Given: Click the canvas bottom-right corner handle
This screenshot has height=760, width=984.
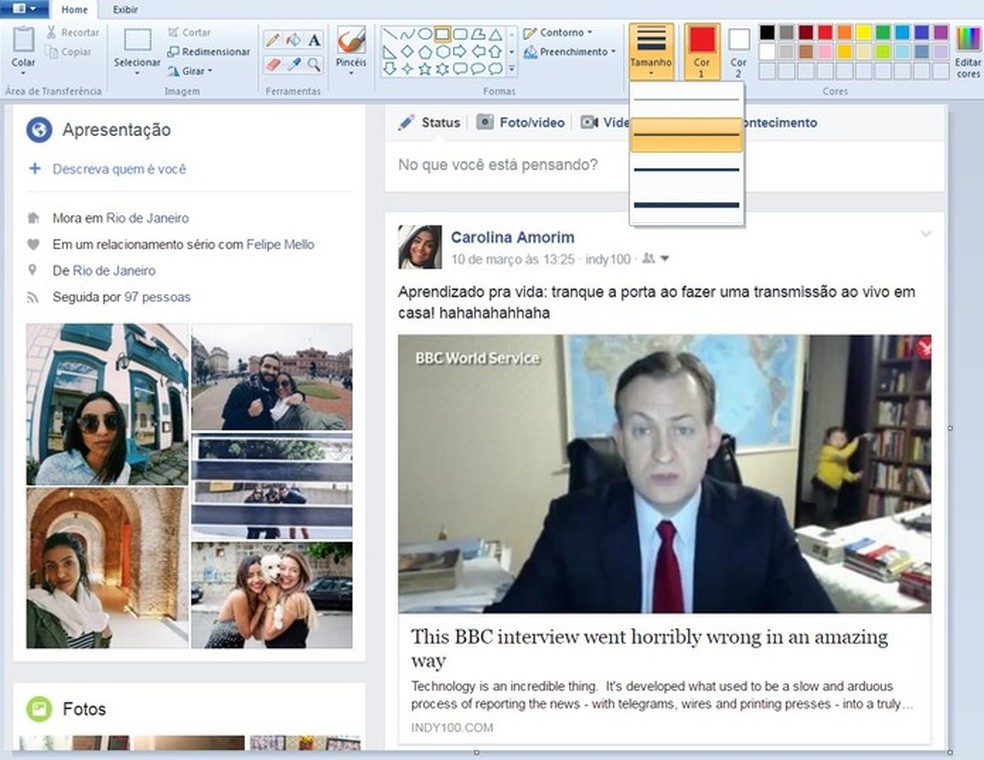Looking at the screenshot, I should pyautogui.click(x=950, y=752).
